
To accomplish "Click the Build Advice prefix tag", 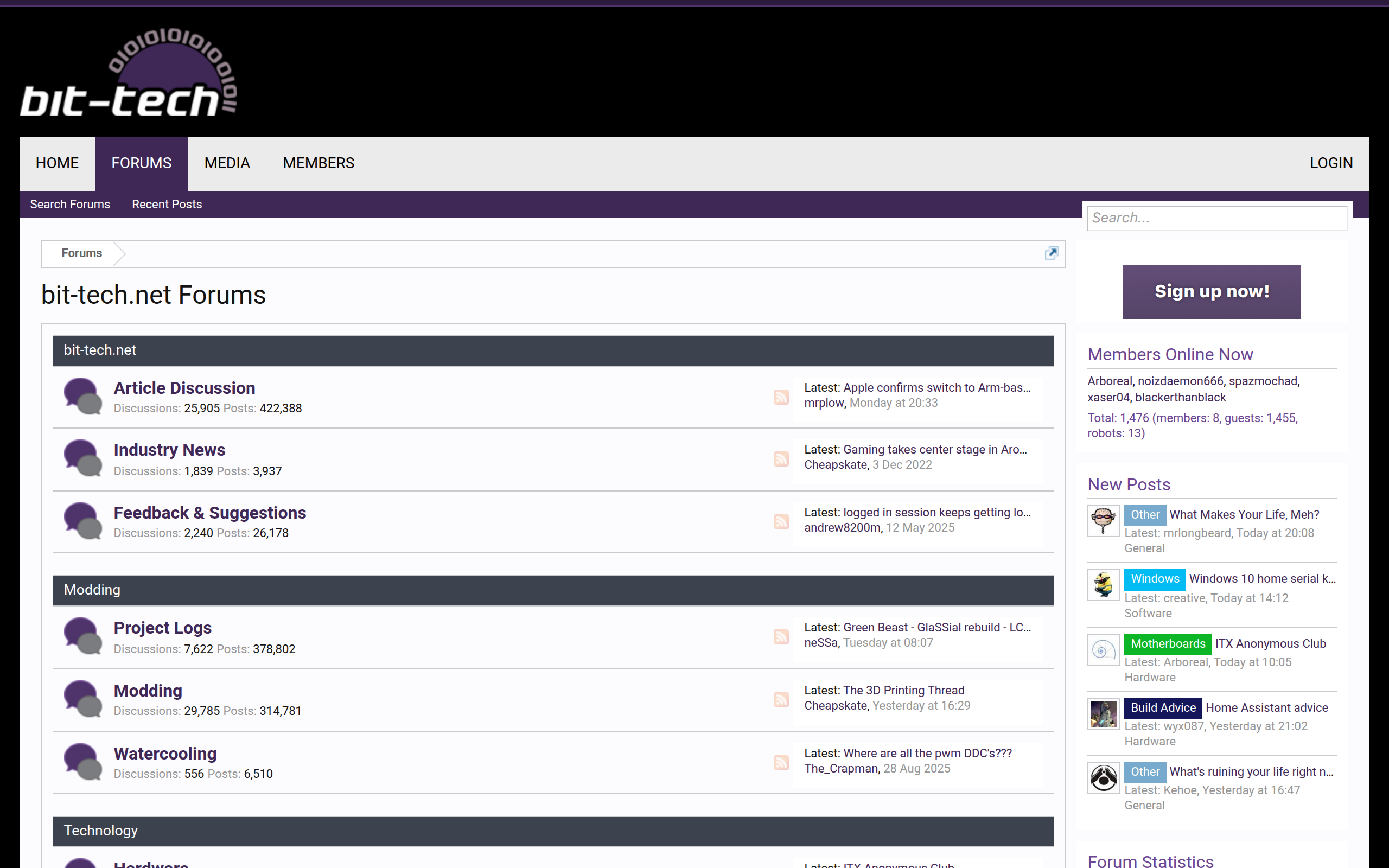I will tap(1163, 708).
